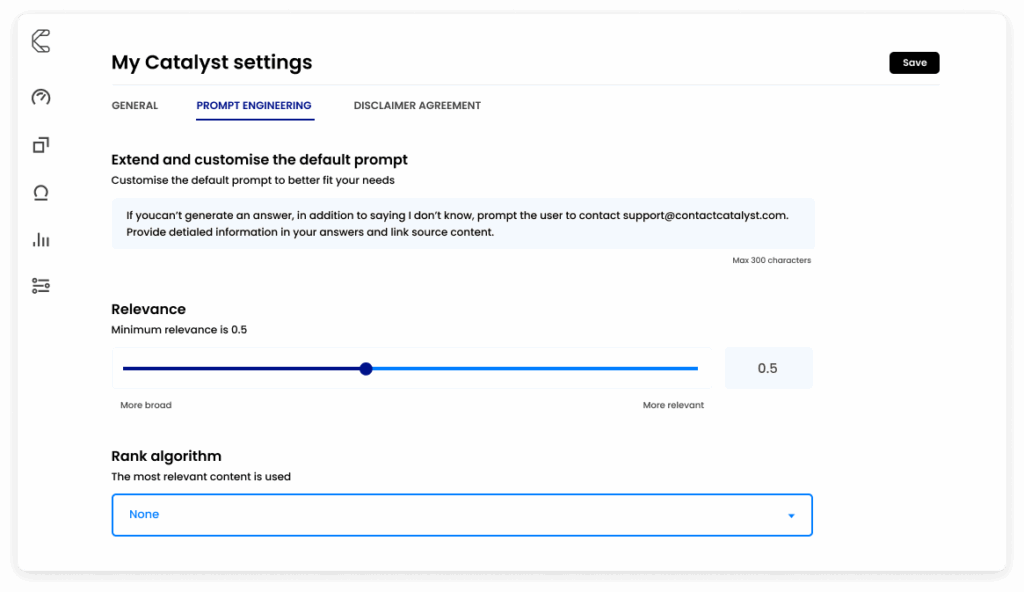Click the Rank algorithm dropdown arrow
The image size is (1024, 592).
tap(791, 516)
